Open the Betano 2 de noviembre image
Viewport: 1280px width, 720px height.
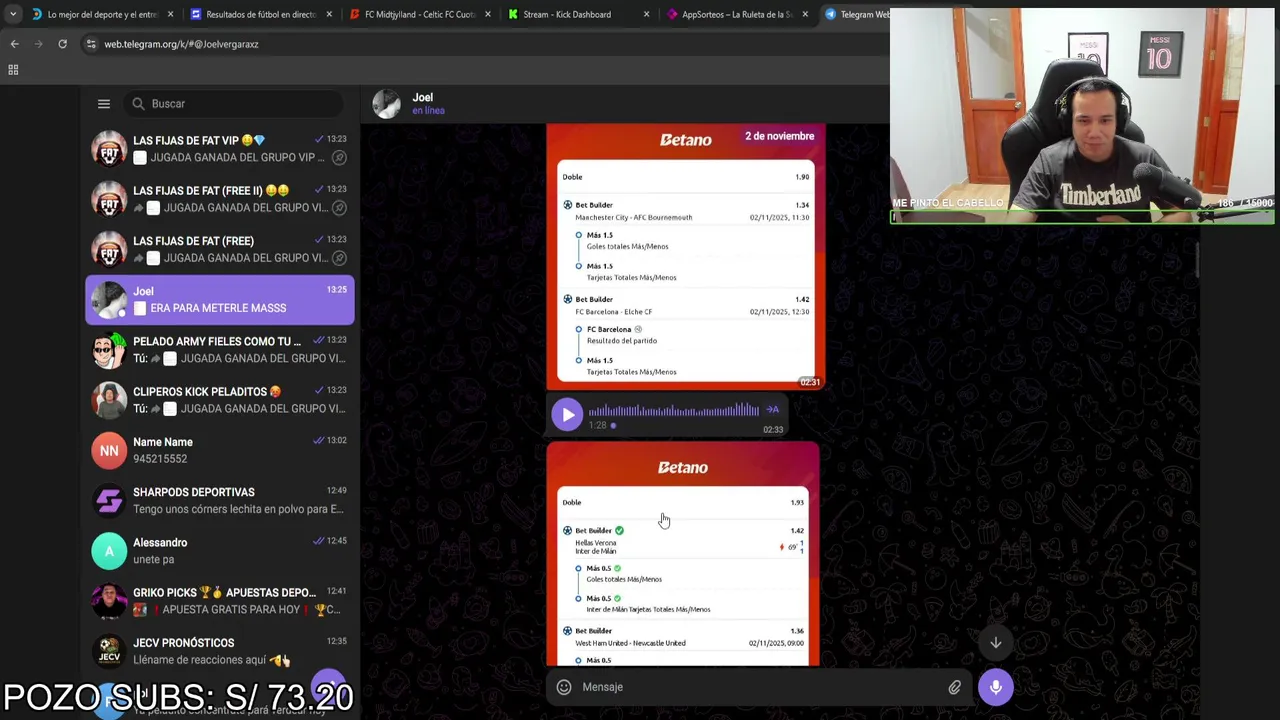(685, 258)
